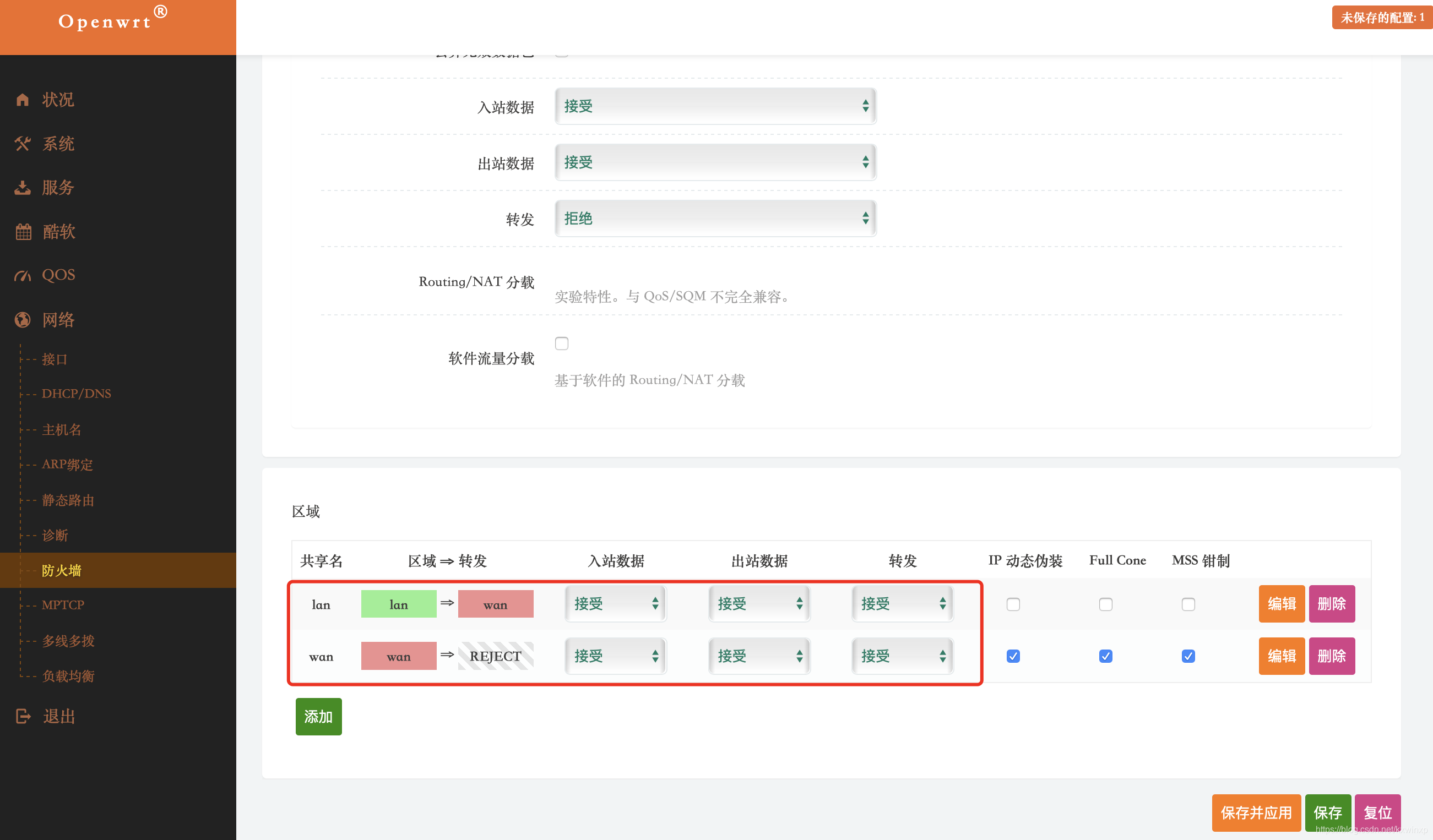Enable Full Cone for lan zone
This screenshot has width=1433, height=840.
(x=1106, y=604)
